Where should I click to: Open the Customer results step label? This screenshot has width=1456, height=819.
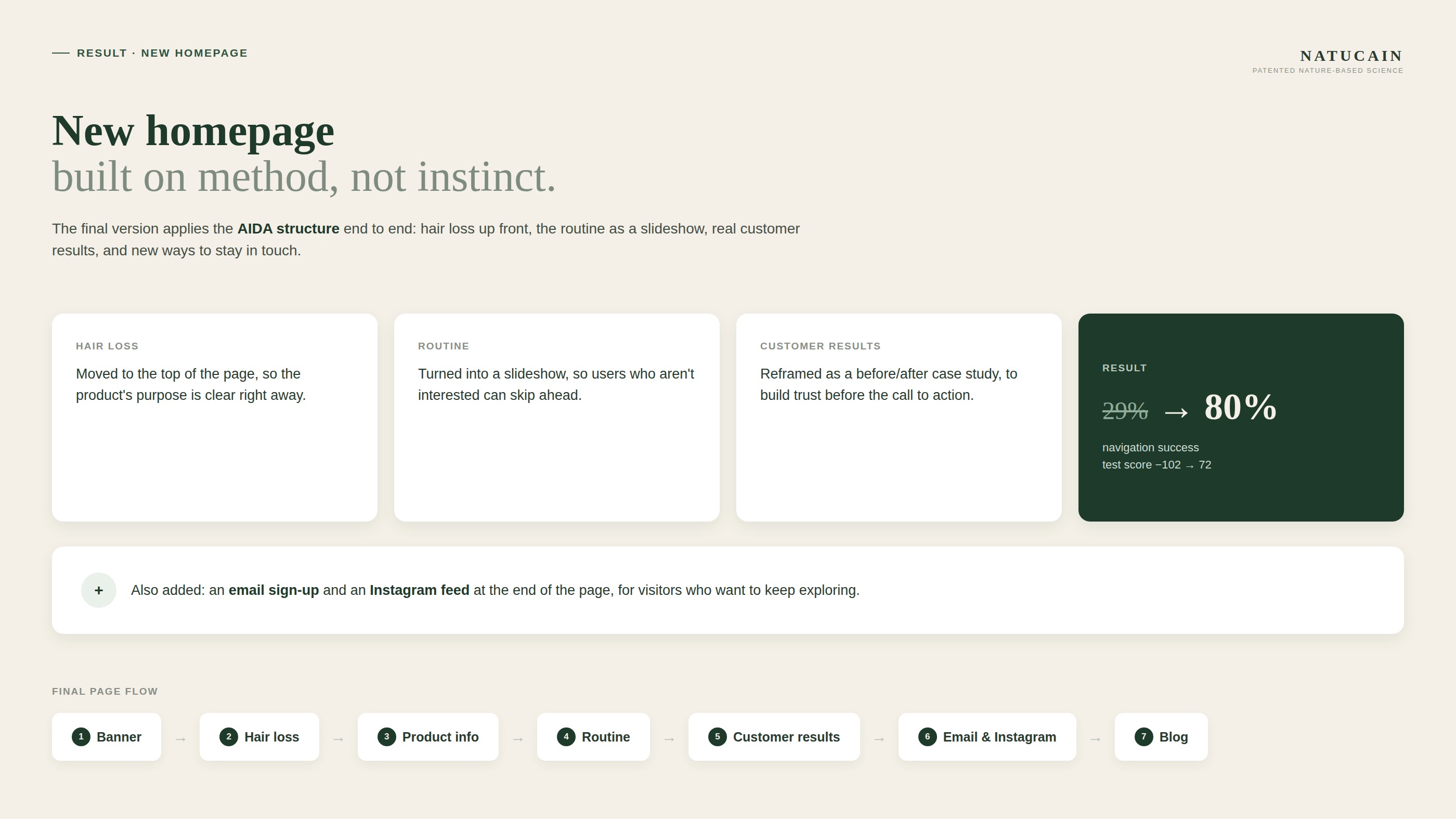pos(786,737)
